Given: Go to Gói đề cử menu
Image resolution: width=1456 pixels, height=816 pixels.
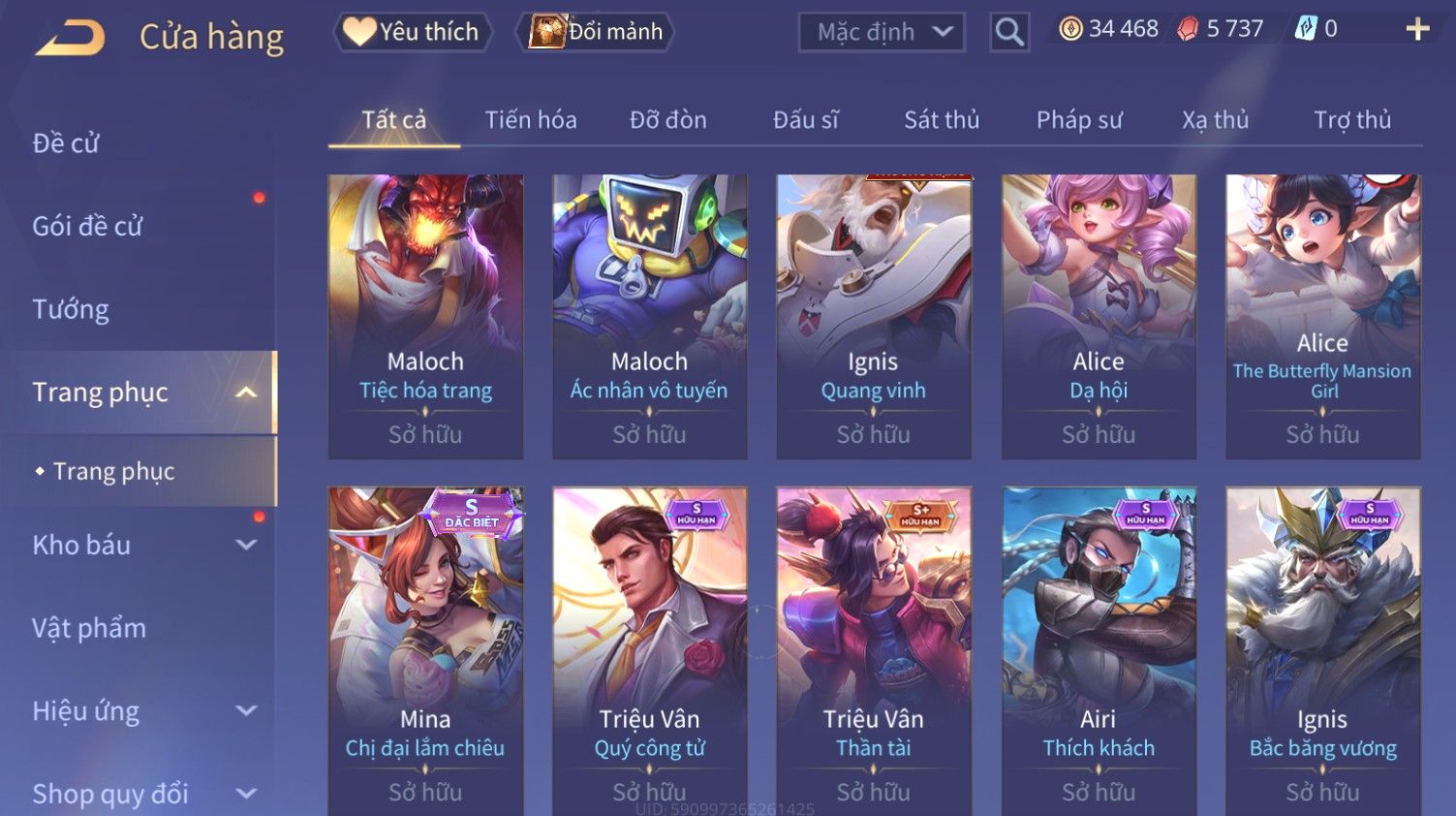Looking at the screenshot, I should tap(87, 226).
